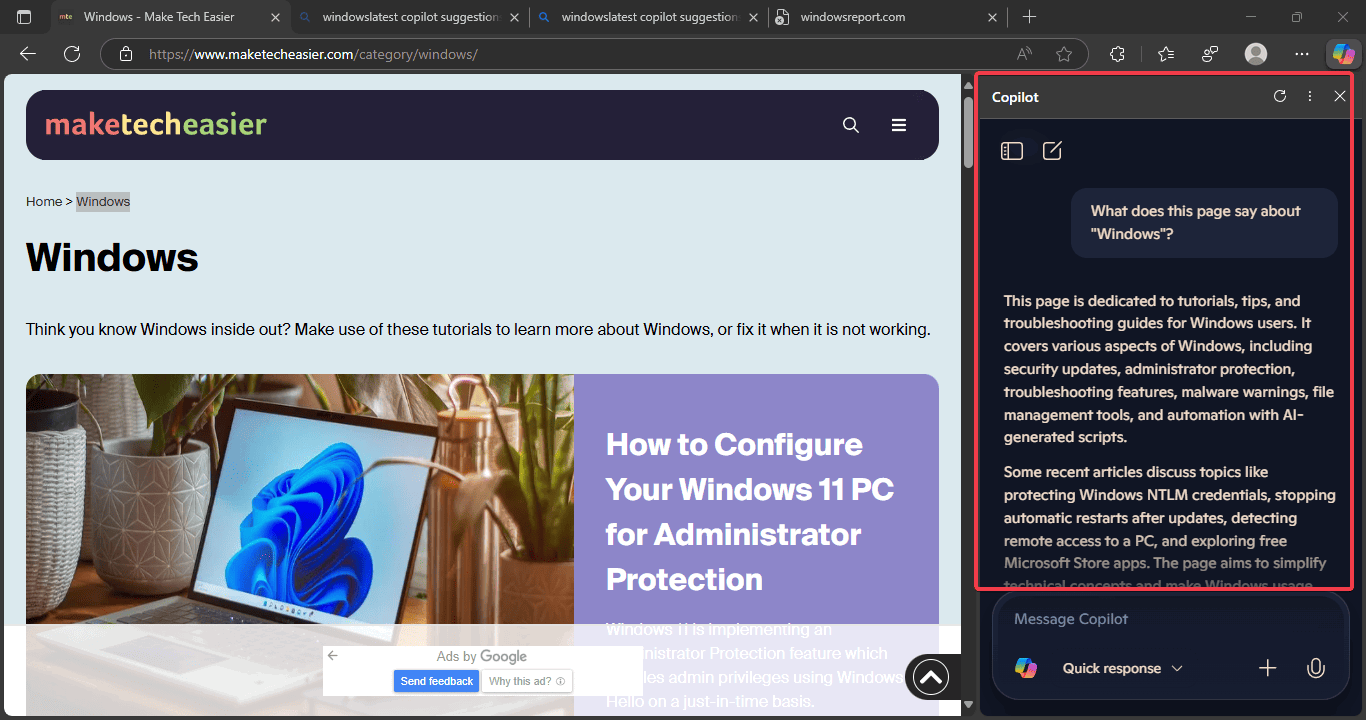
Task: Click the back arrow in the Google ad
Action: (x=333, y=656)
